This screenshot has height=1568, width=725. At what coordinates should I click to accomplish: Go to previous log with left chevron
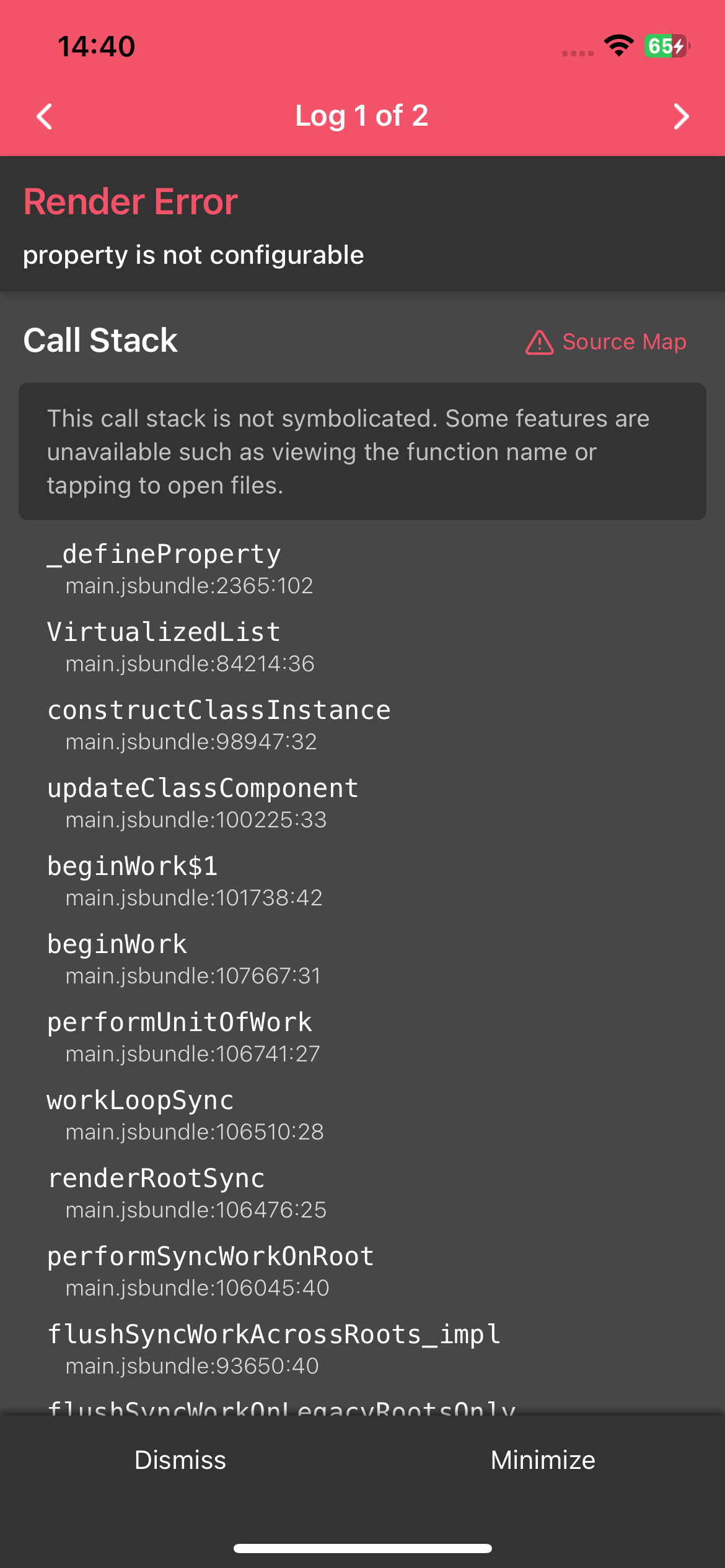[x=45, y=116]
